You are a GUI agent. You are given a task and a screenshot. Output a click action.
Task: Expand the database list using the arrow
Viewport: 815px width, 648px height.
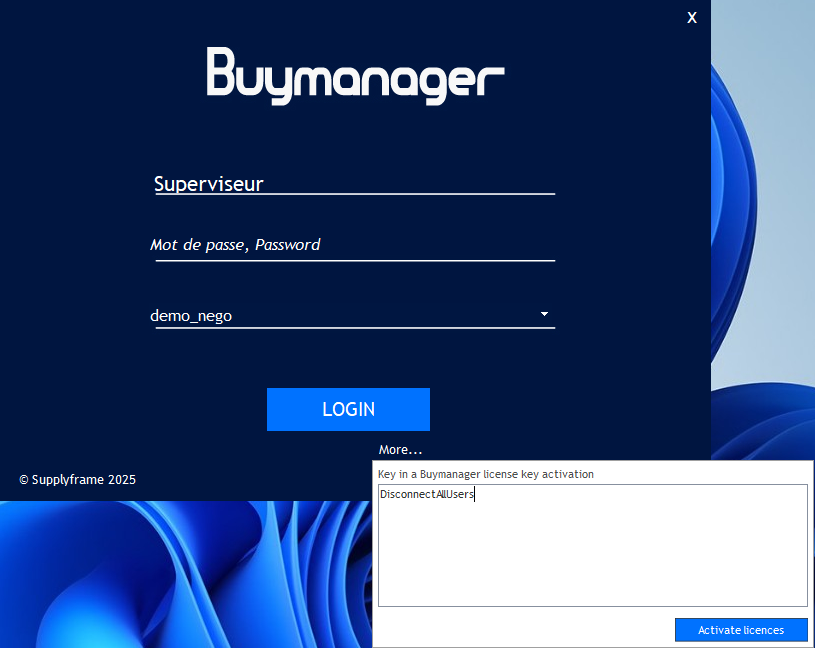point(544,314)
